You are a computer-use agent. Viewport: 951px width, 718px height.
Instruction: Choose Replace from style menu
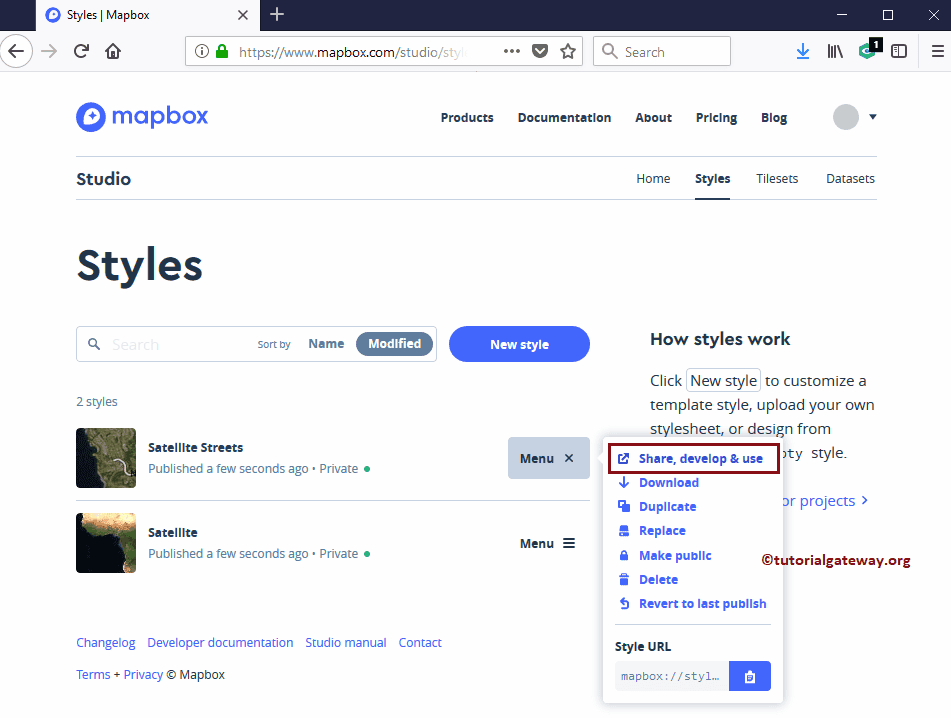coord(651,531)
